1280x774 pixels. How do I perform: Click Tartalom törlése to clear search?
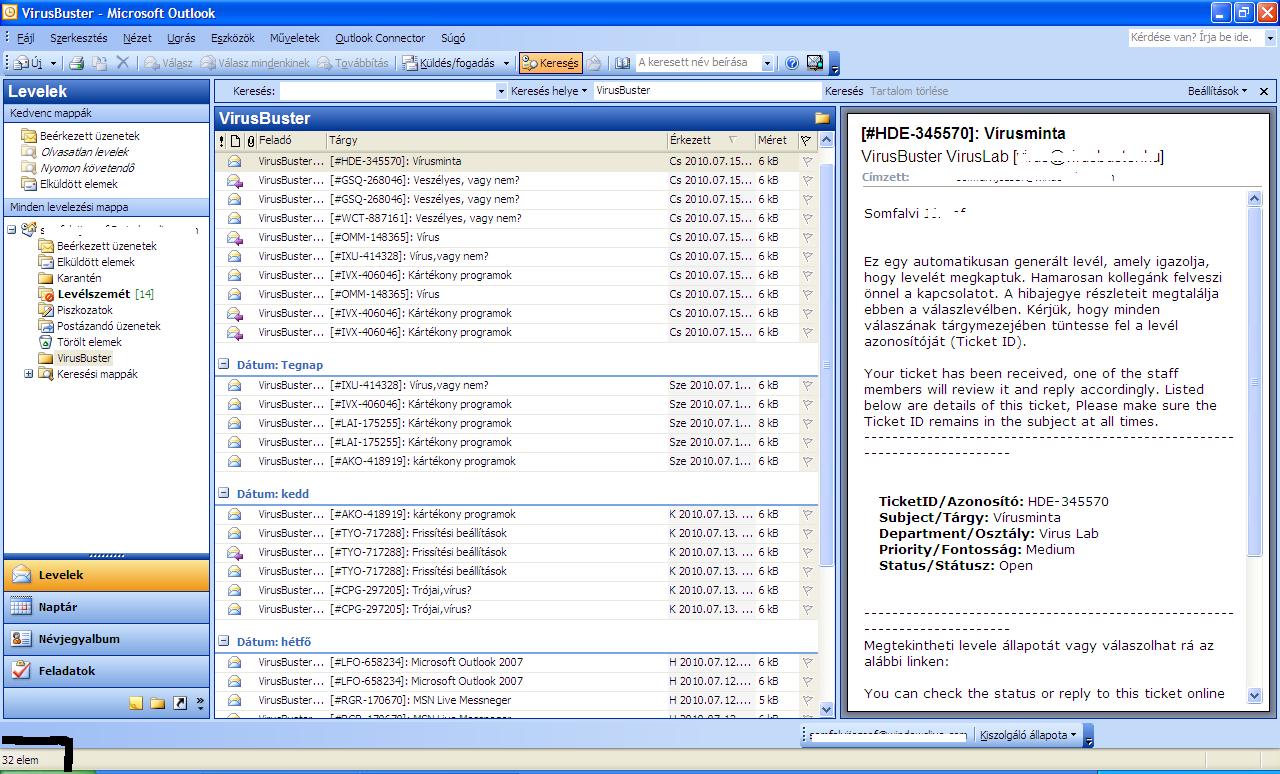pos(909,91)
